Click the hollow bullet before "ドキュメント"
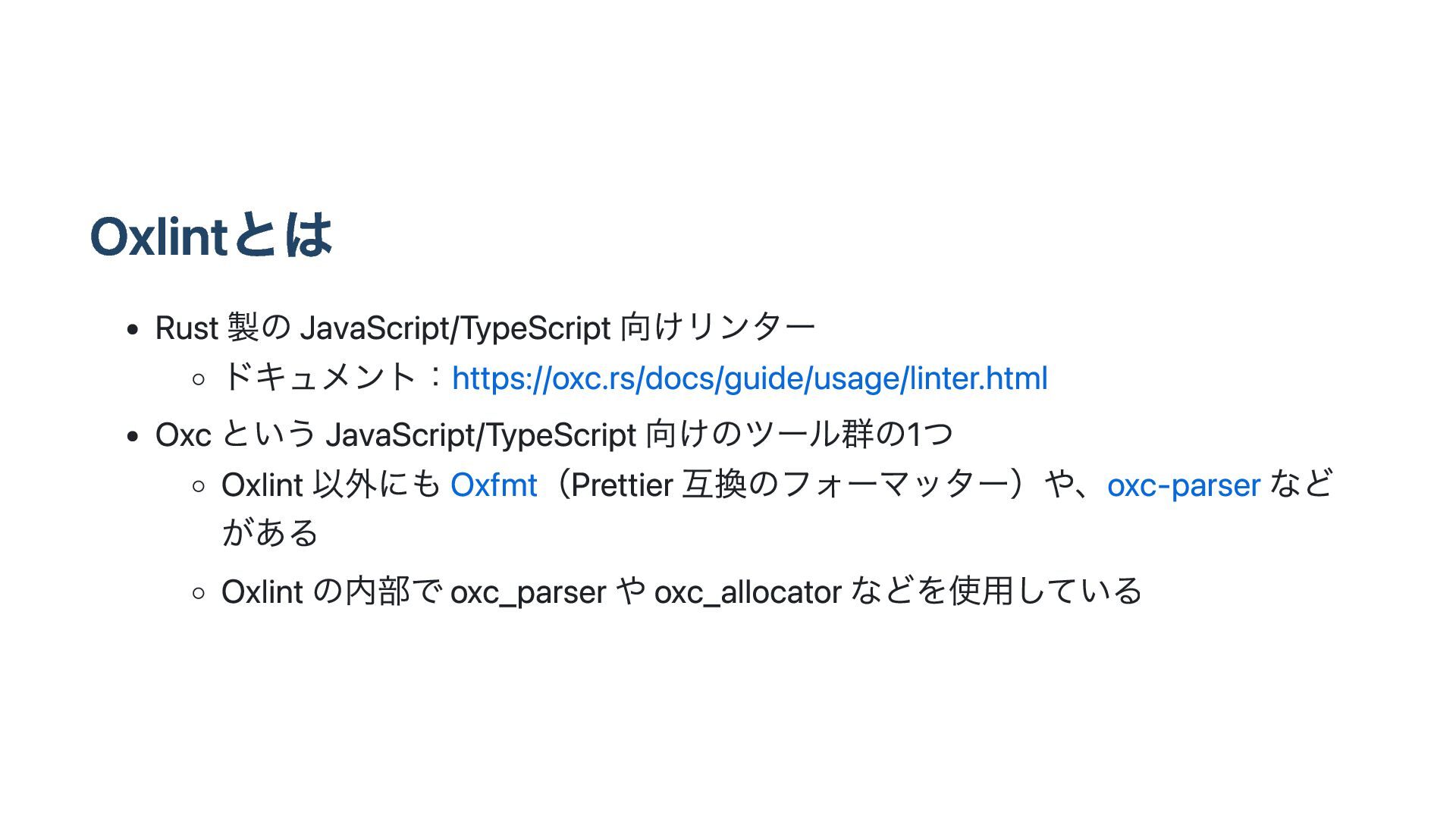Viewport: 1456px width, 819px height. [199, 379]
